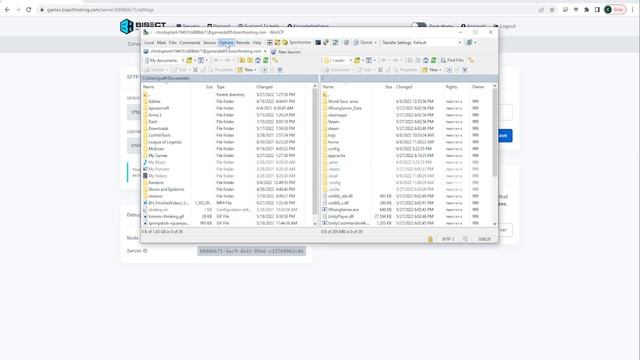Click the SFTP protocol status indicator
This screenshot has height=360, width=640.
(x=448, y=239)
